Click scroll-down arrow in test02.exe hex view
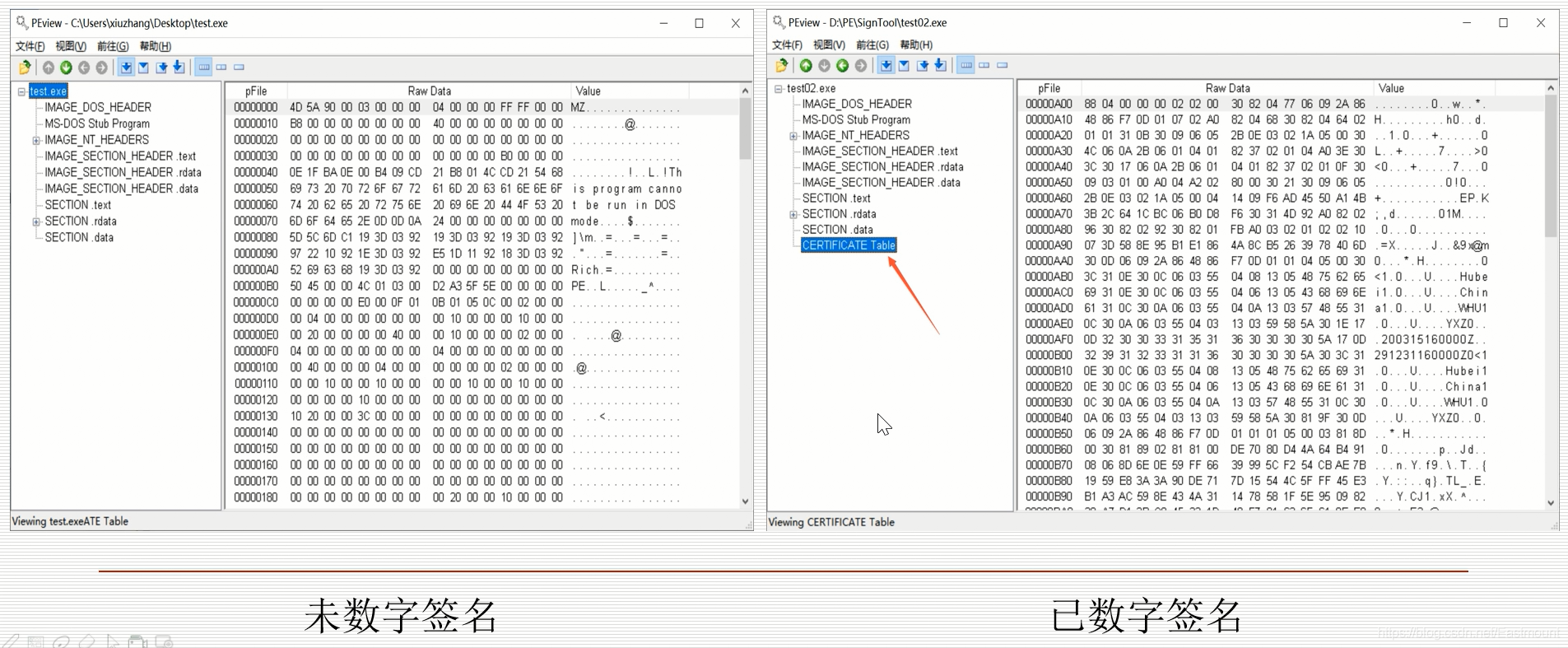Viewport: 1568px width, 648px height. pyautogui.click(x=1551, y=502)
